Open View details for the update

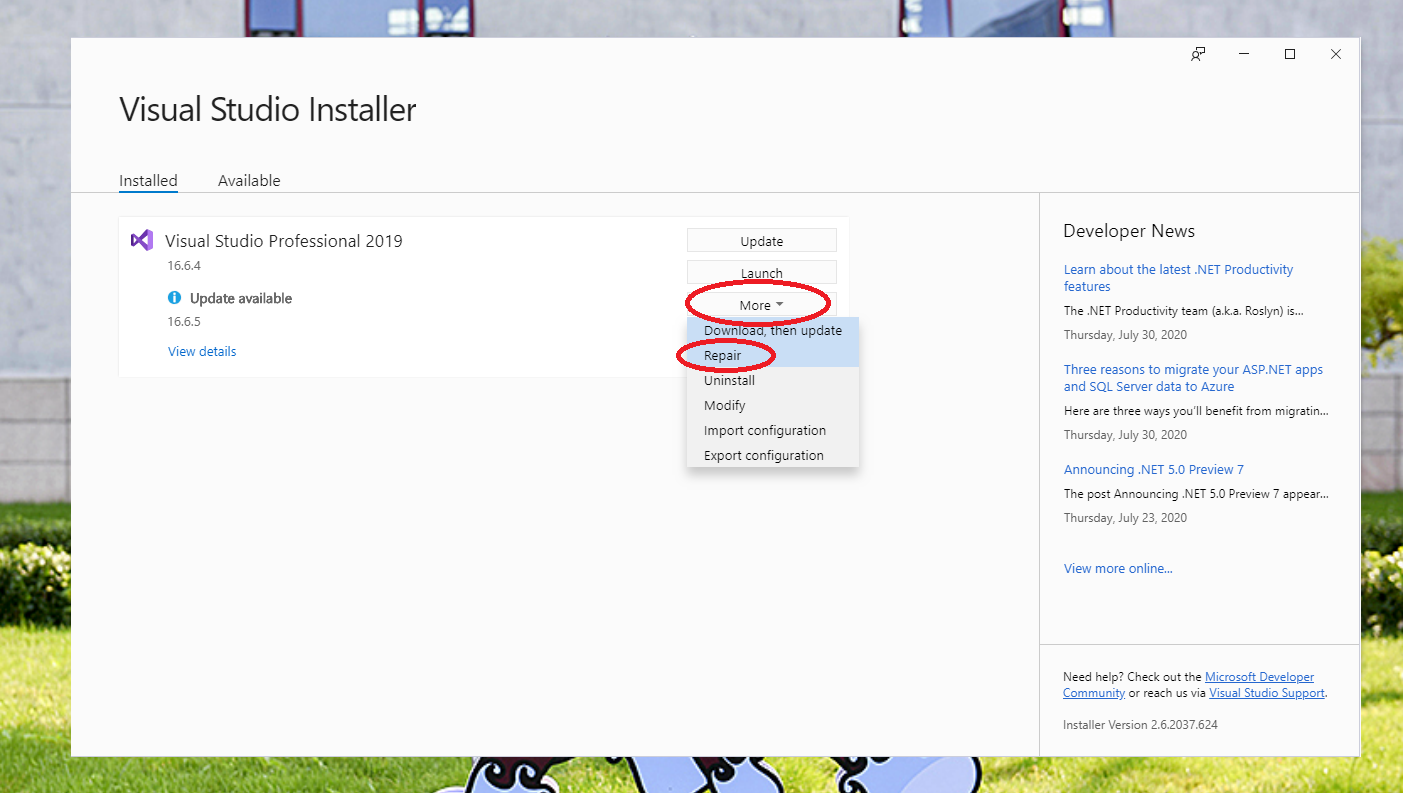click(202, 351)
